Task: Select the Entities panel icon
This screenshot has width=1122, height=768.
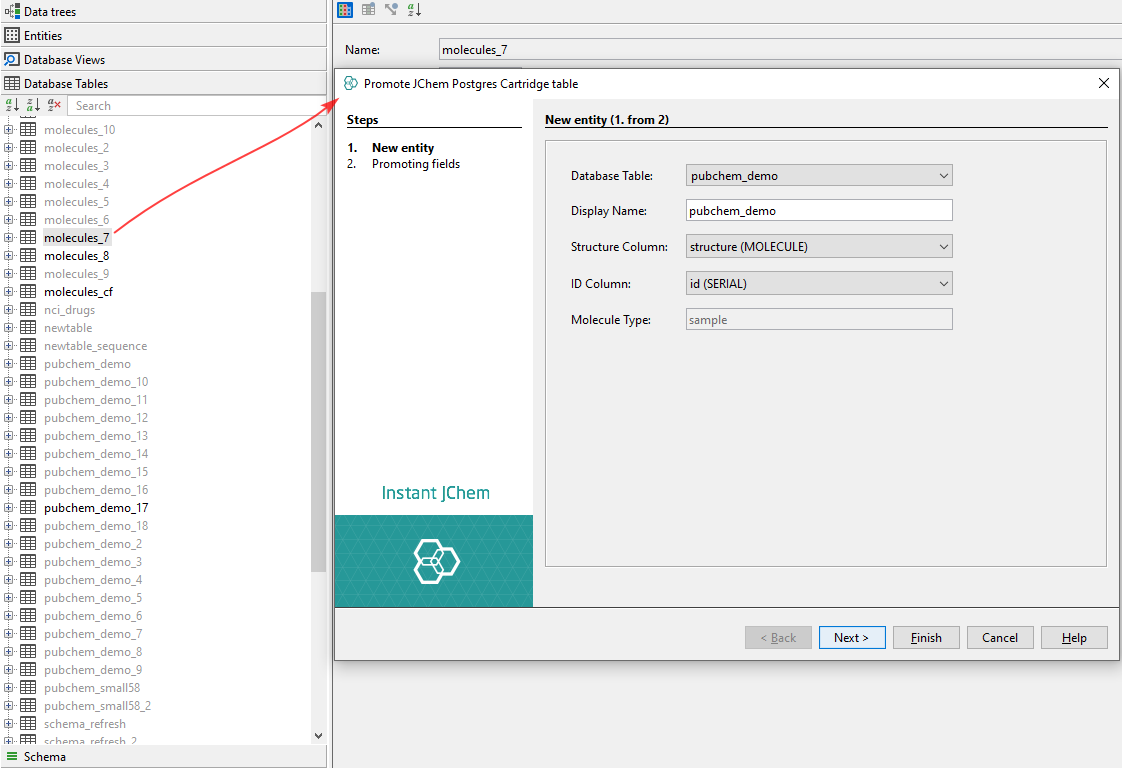Action: pyautogui.click(x=10, y=35)
